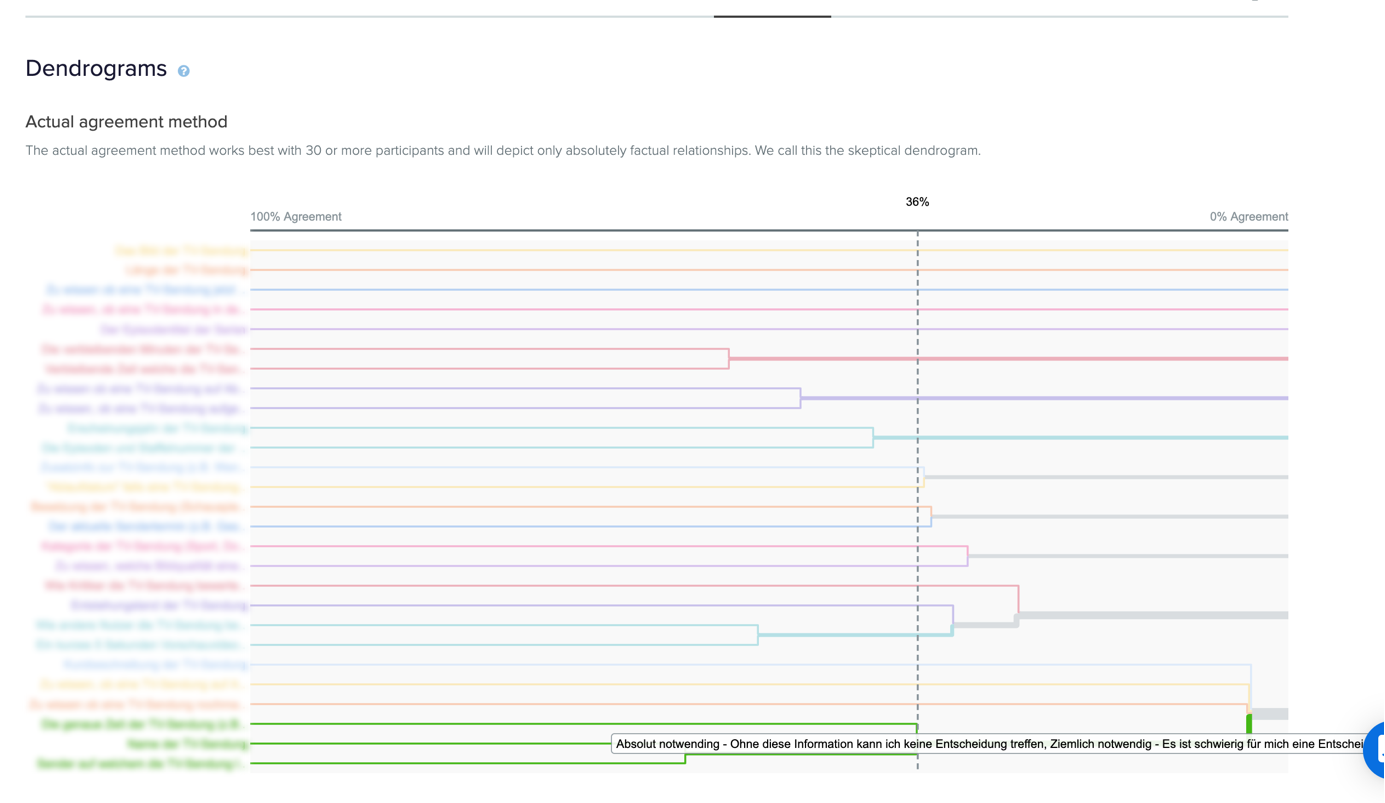1385x803 pixels.
Task: Click the help icon beside Dendrograms heading
Action: click(x=184, y=71)
